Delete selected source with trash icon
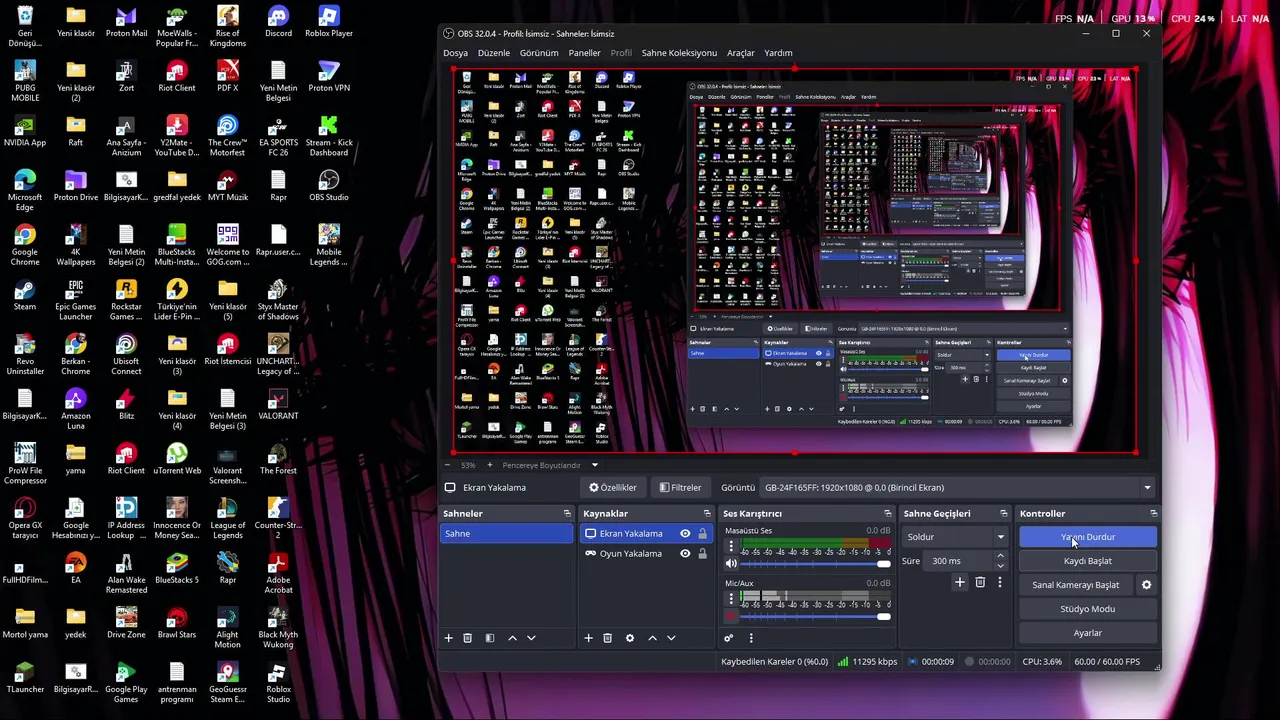Screen dimensions: 1280x720 [x=607, y=638]
